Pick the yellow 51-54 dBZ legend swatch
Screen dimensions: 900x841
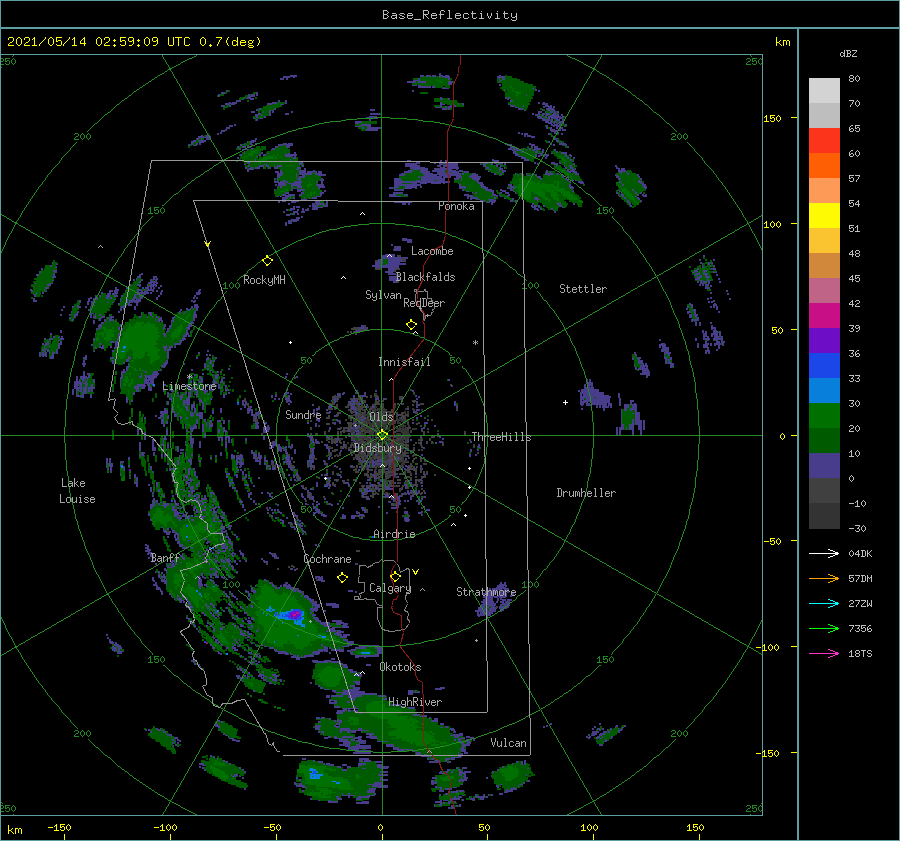coord(824,216)
